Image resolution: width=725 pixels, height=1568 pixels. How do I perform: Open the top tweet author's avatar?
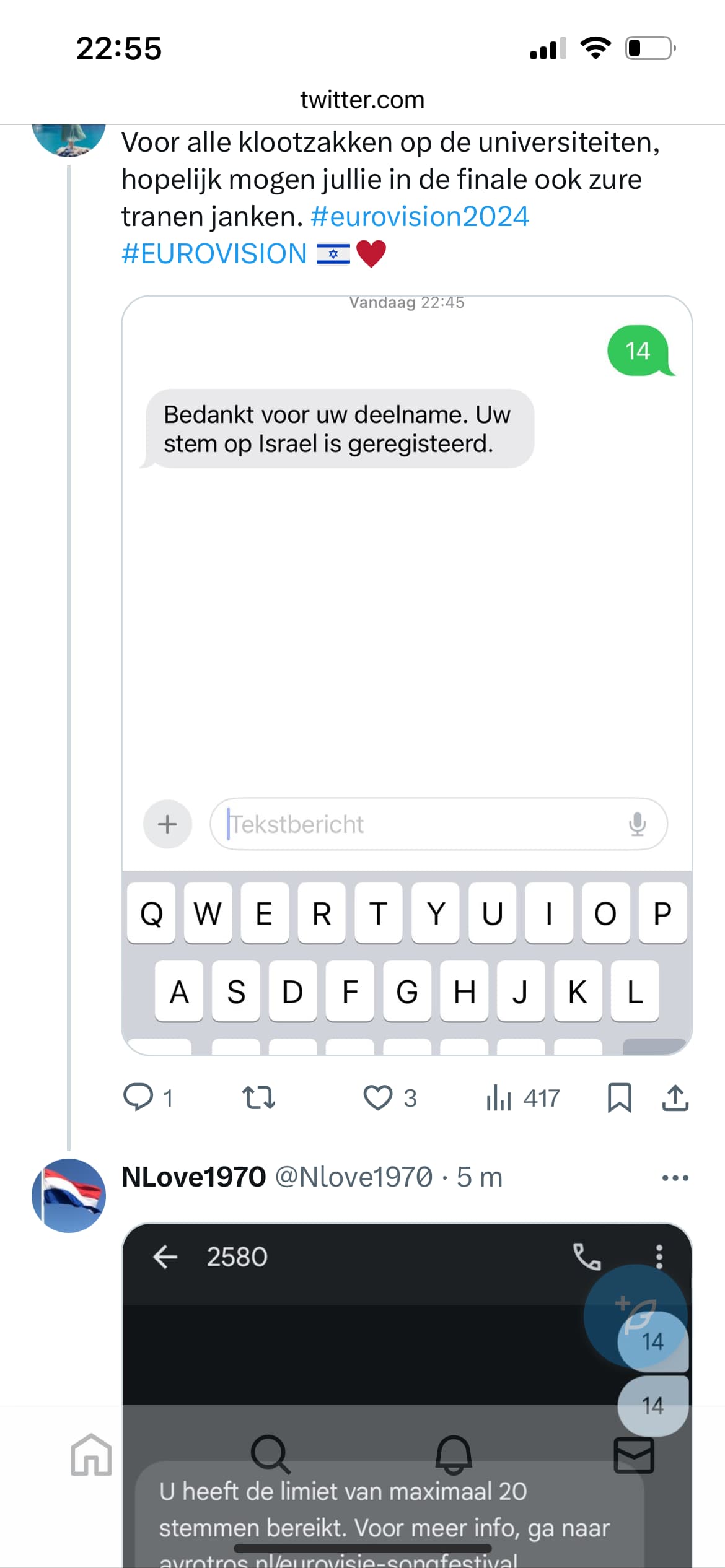coord(69,140)
